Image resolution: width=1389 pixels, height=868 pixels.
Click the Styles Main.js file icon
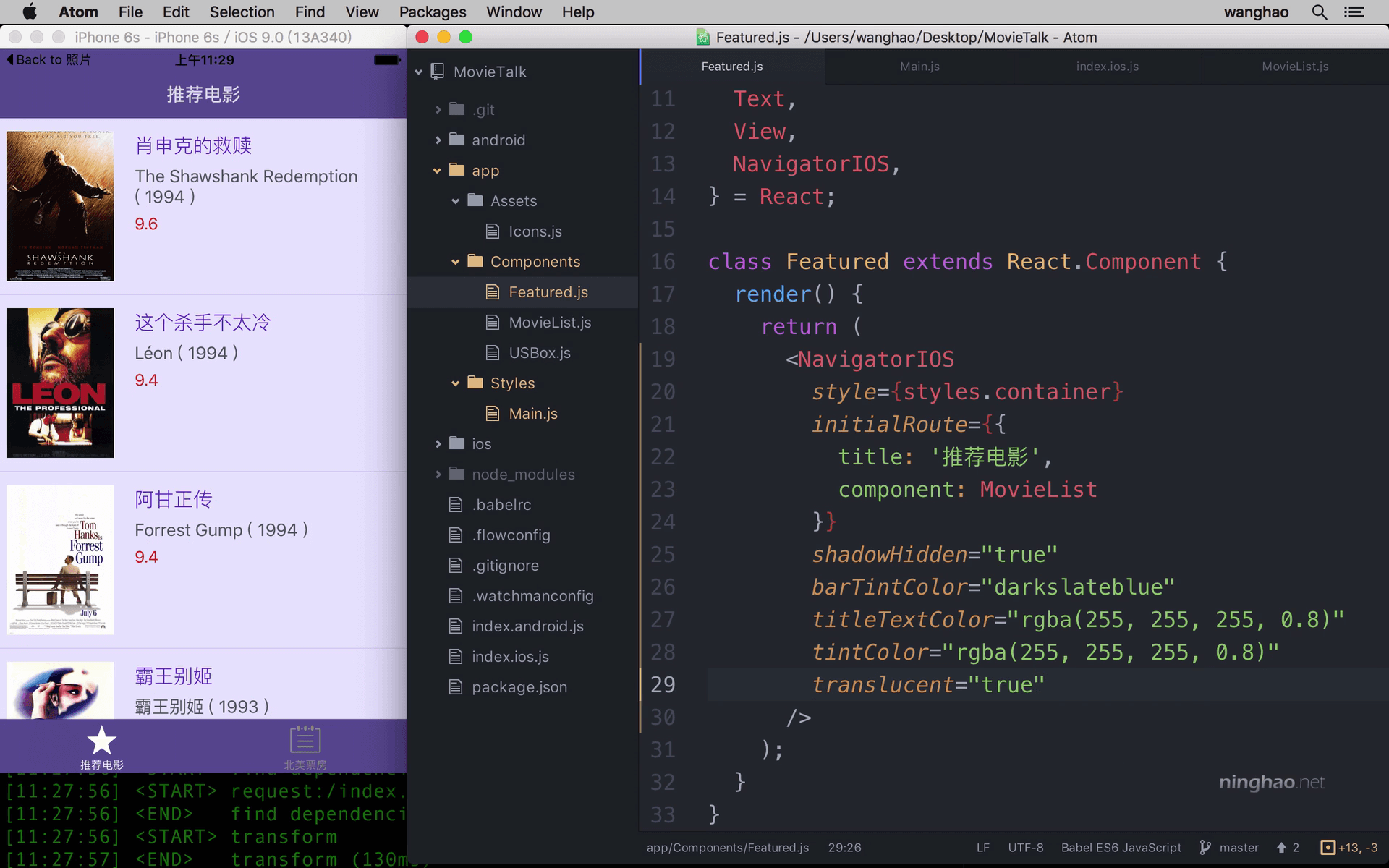tap(493, 414)
